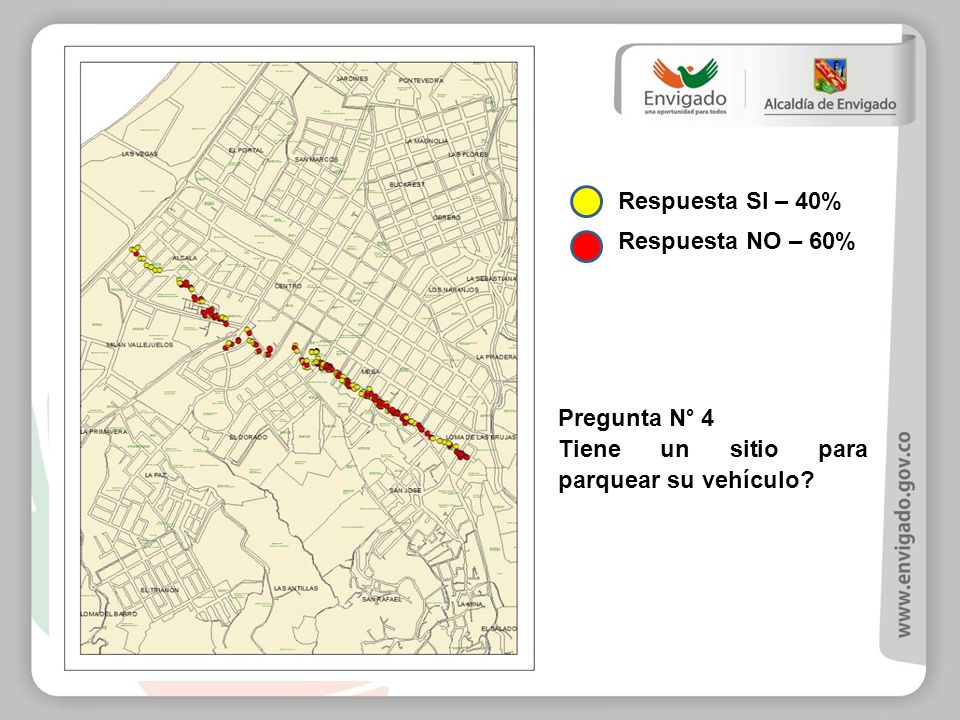Click the 'OBRERO' map label
Screen dimensions: 960x720
446,217
